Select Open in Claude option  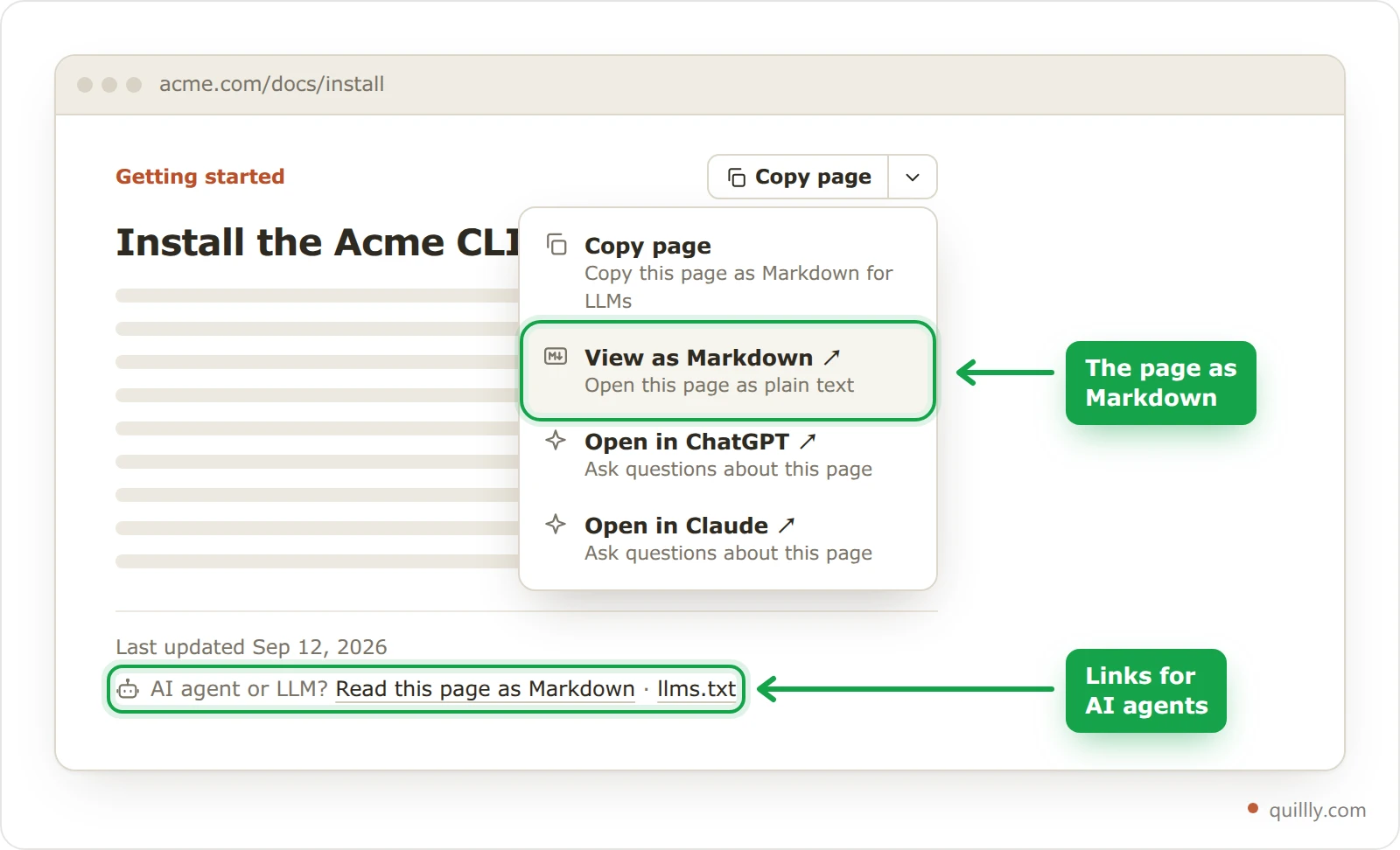click(x=728, y=539)
